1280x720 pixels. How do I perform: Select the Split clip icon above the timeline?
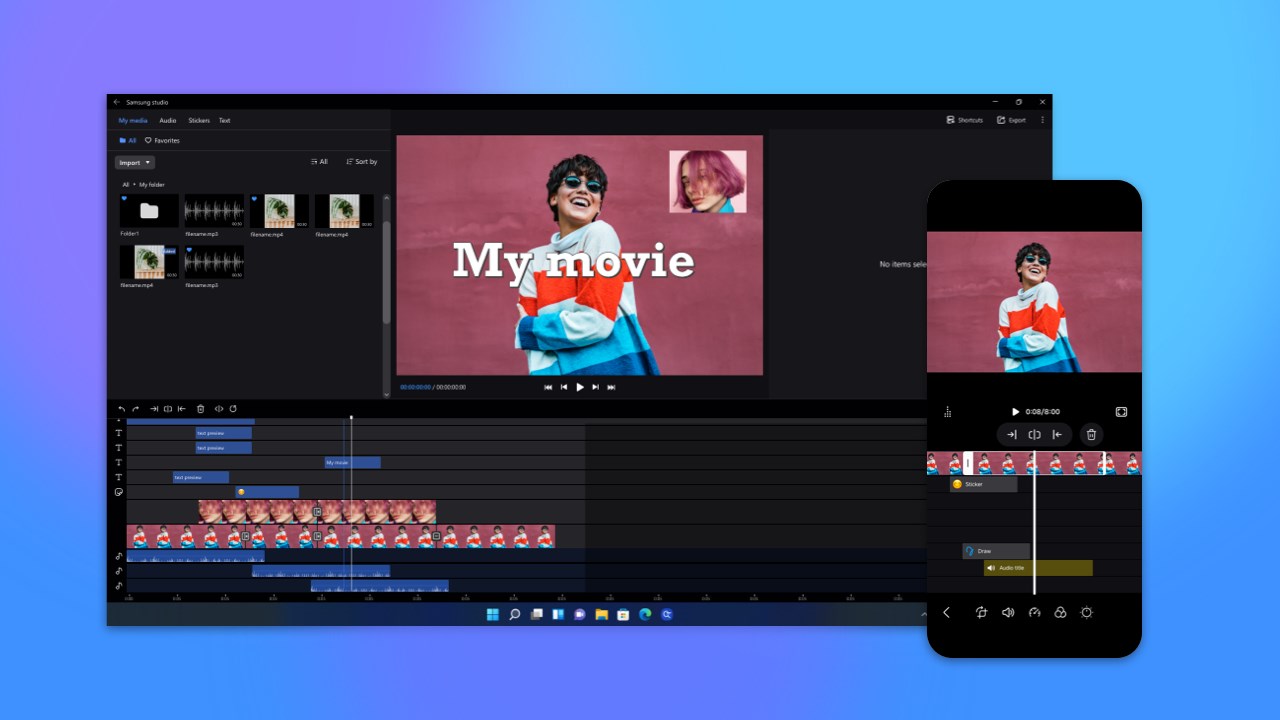pyautogui.click(x=168, y=409)
